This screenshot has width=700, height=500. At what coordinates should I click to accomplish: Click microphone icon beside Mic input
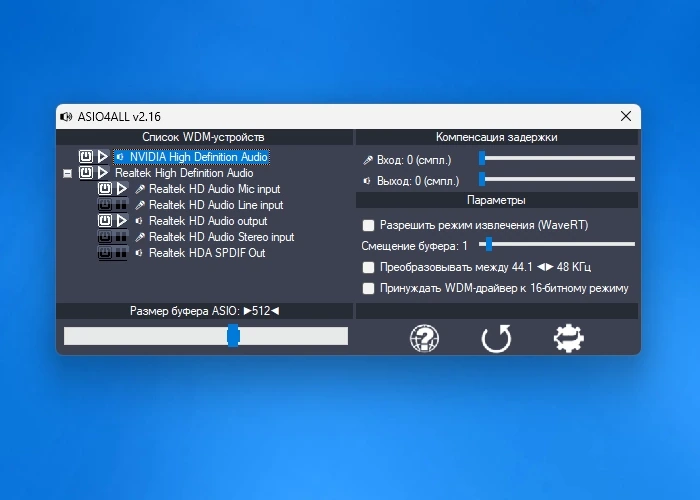point(140,189)
